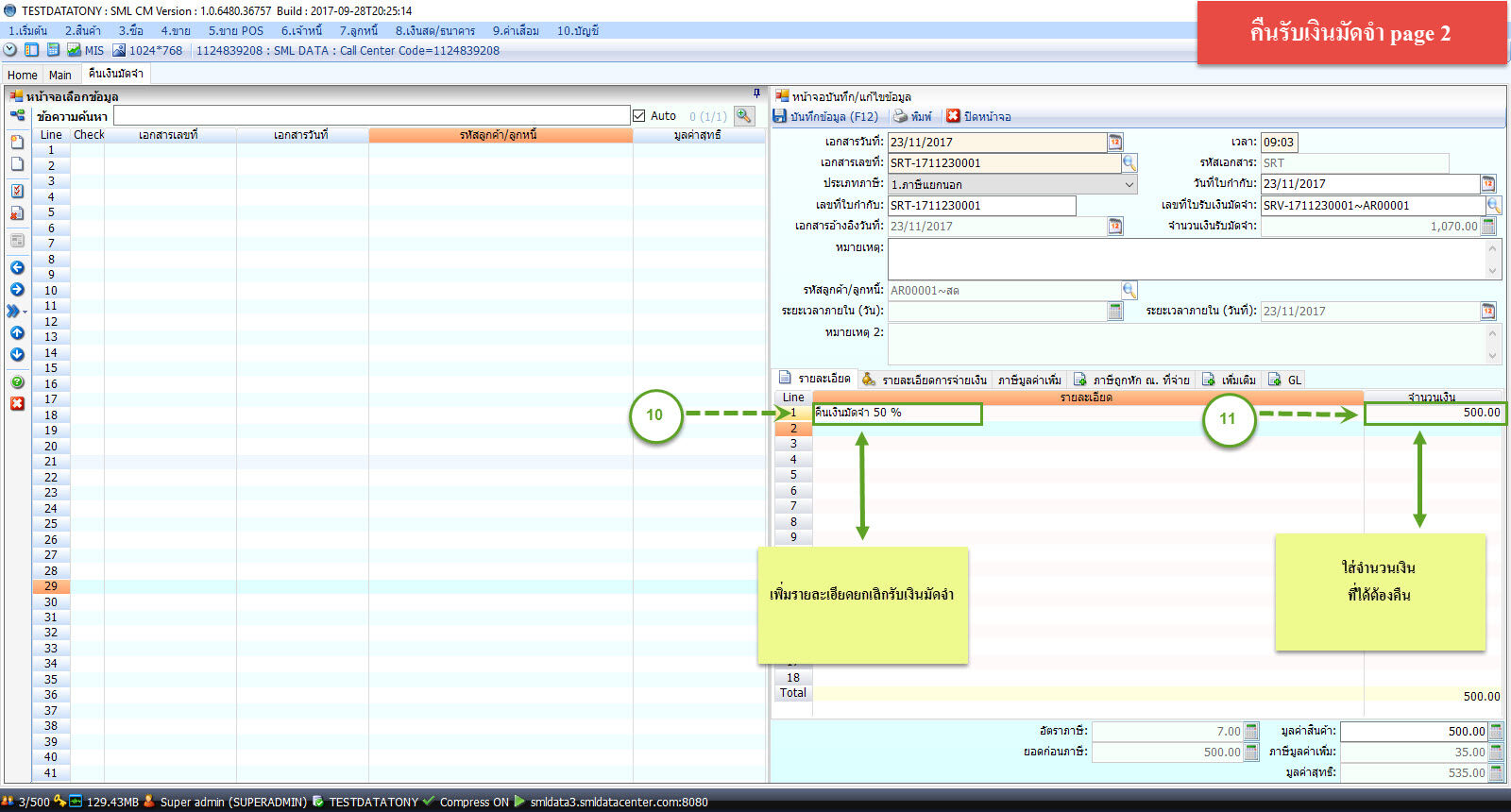The height and width of the screenshot is (812, 1511).
Task: Click the 1024*768 resolution toolbar item
Action: point(147,50)
